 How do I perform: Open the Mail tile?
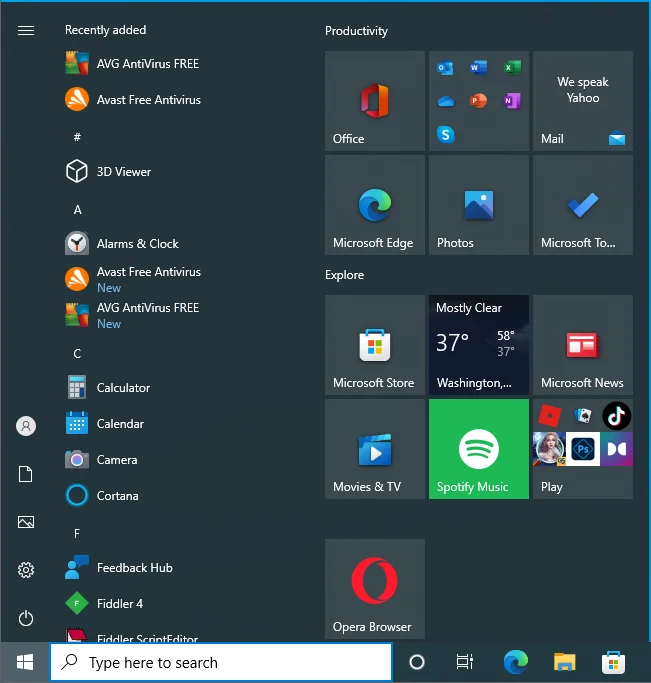[x=583, y=101]
